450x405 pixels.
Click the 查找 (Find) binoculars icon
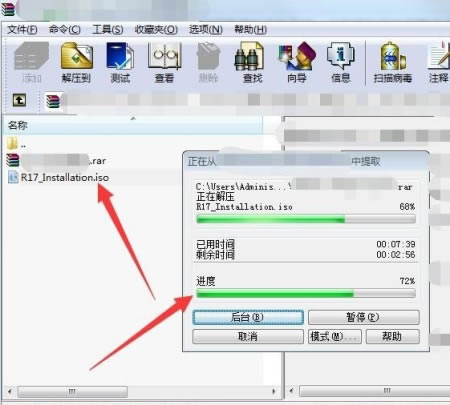[x=252, y=63]
